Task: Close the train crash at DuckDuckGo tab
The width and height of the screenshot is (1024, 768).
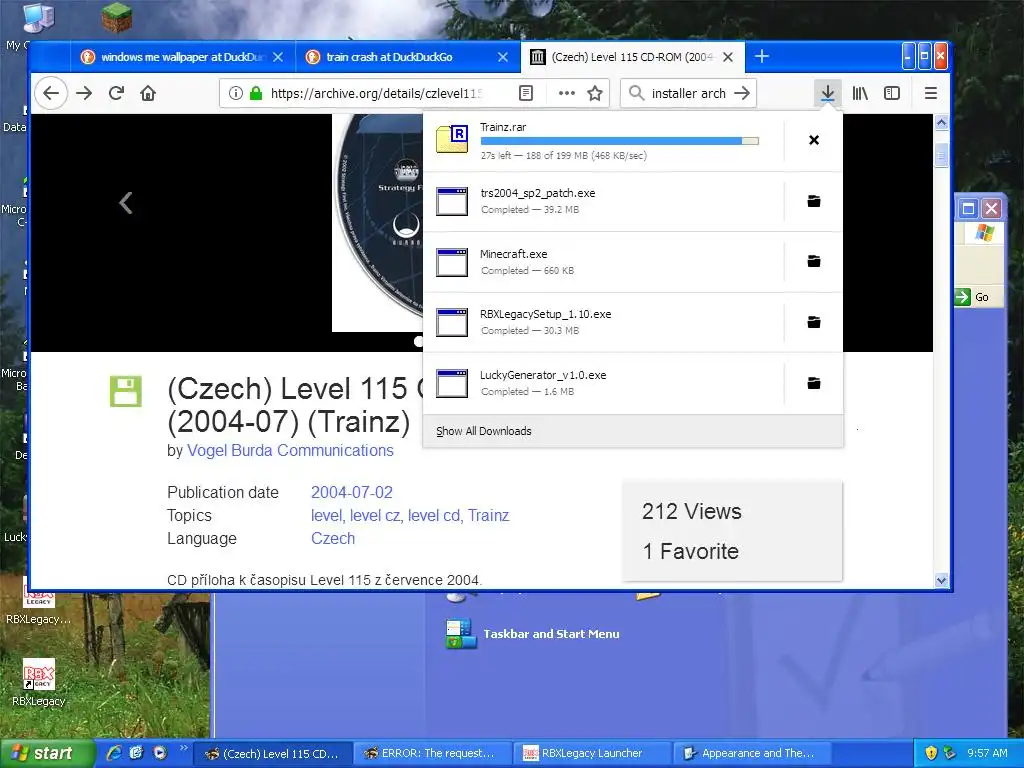Action: (x=503, y=57)
